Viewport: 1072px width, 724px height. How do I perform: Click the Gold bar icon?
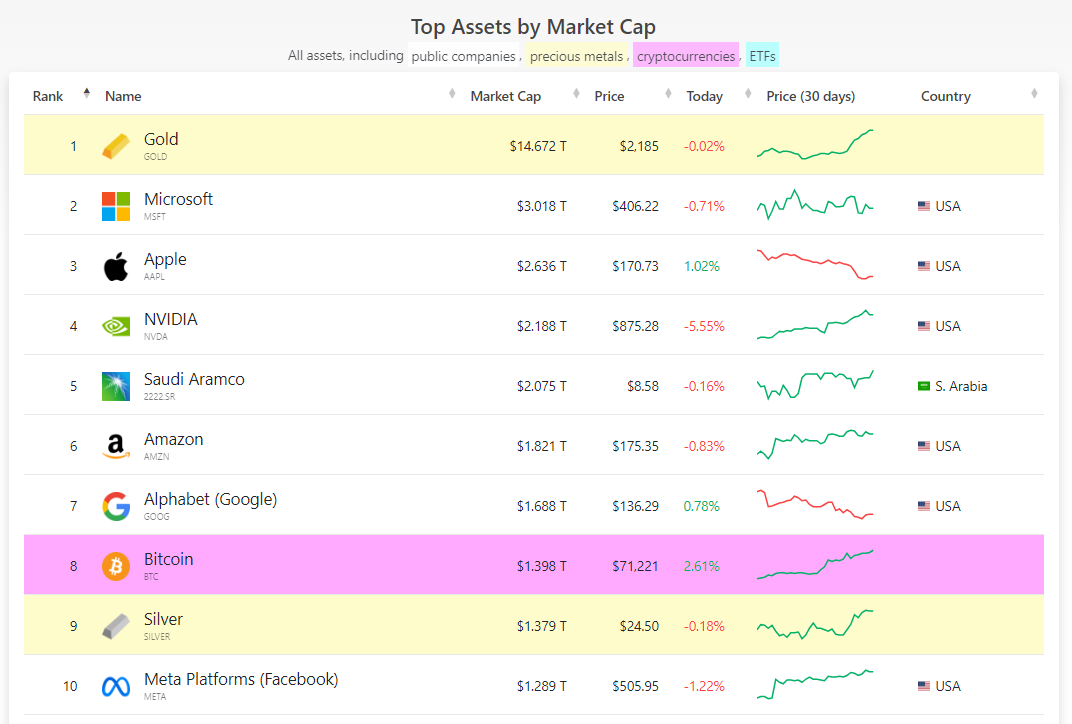tap(116, 146)
